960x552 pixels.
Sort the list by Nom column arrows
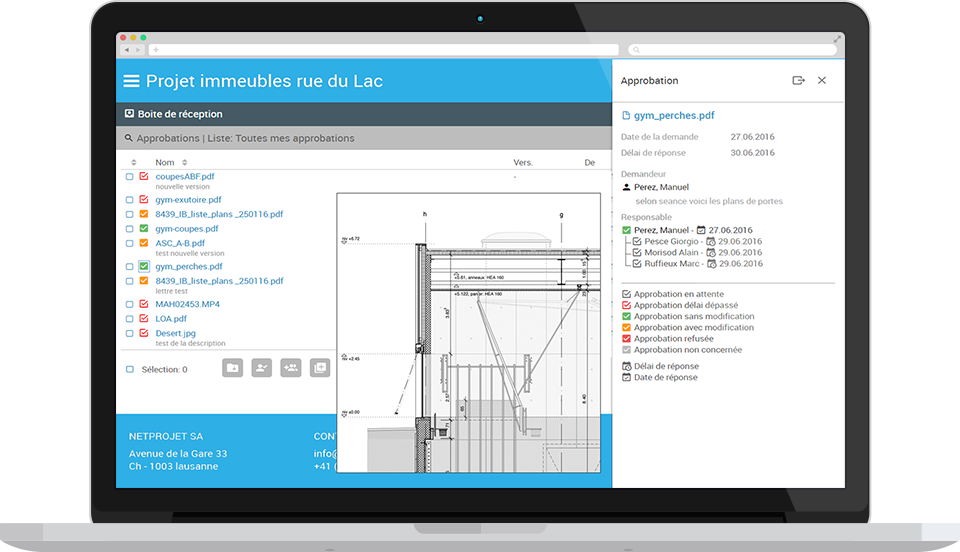[x=184, y=162]
